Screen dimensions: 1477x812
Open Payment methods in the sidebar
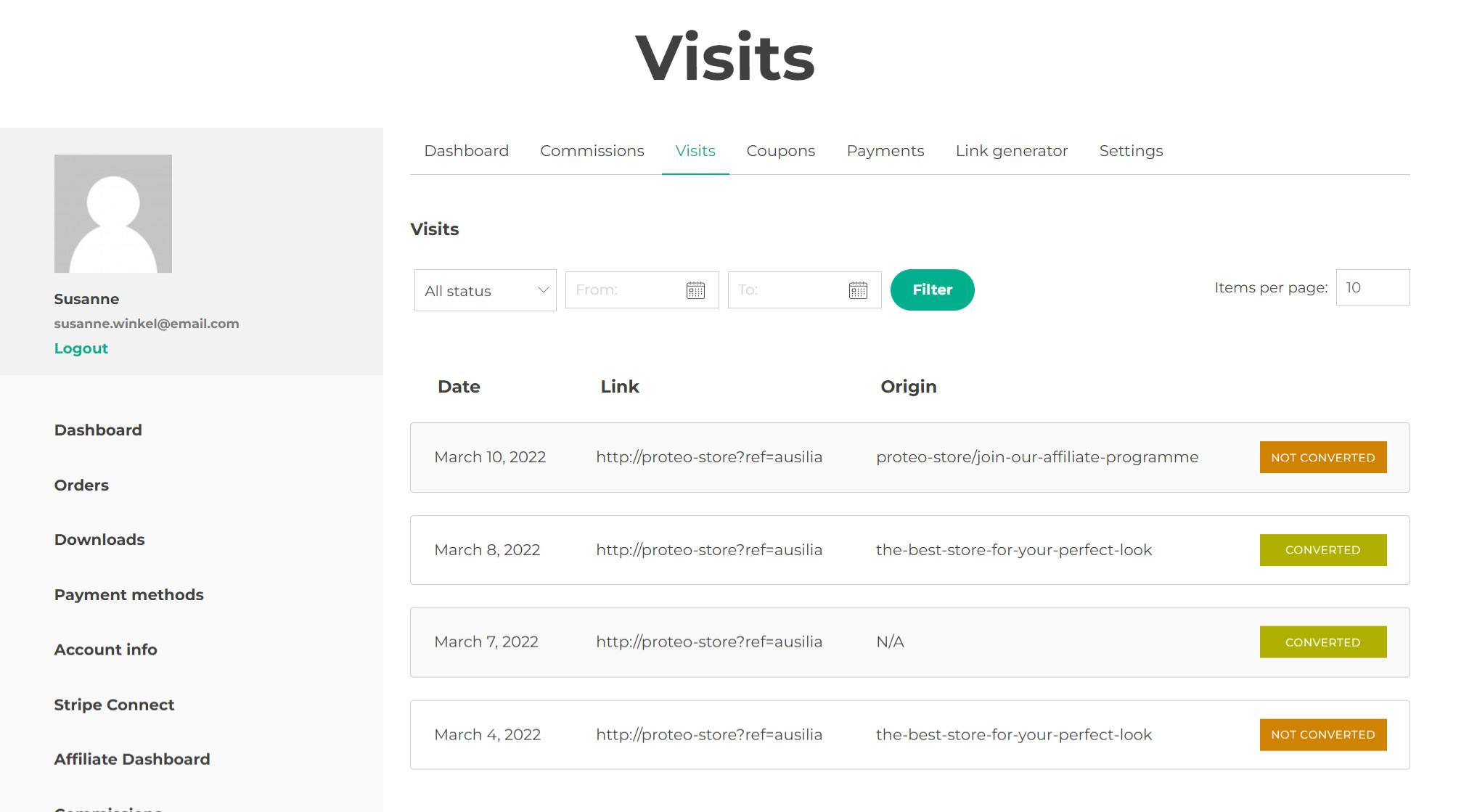128,594
